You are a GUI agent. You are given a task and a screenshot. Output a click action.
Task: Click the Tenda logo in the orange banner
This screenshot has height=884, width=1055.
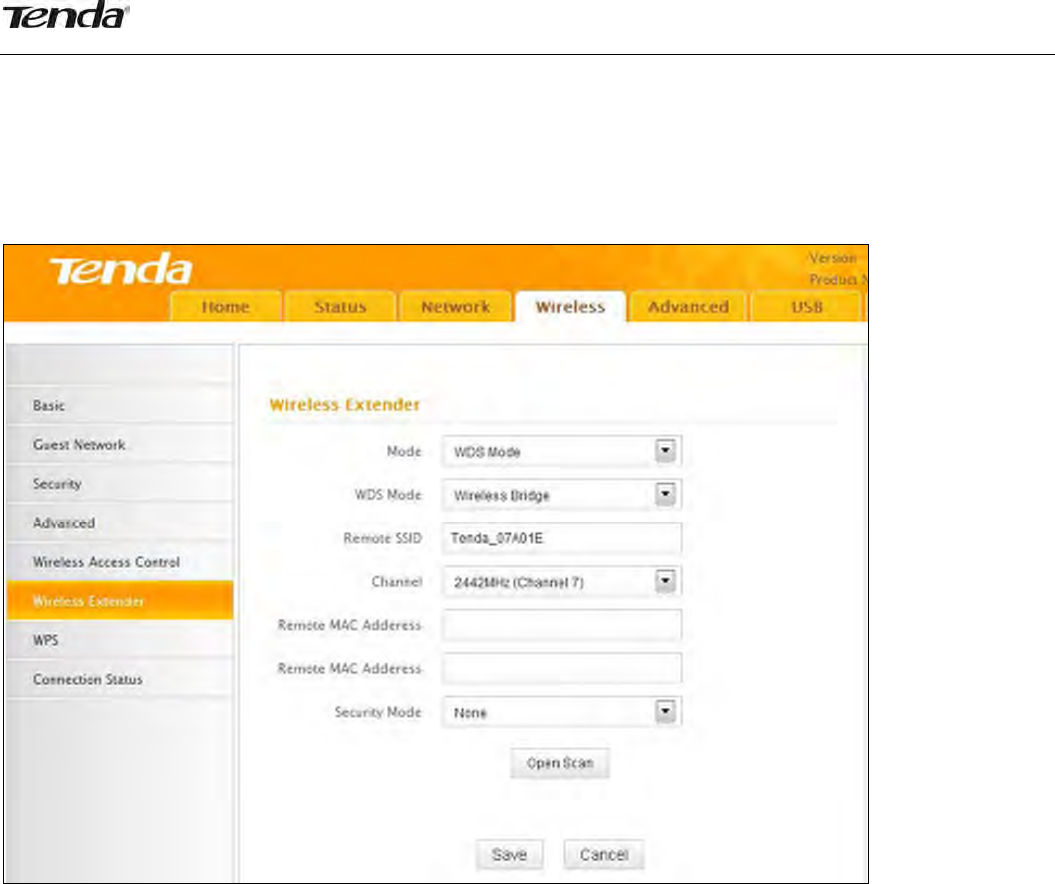[121, 269]
